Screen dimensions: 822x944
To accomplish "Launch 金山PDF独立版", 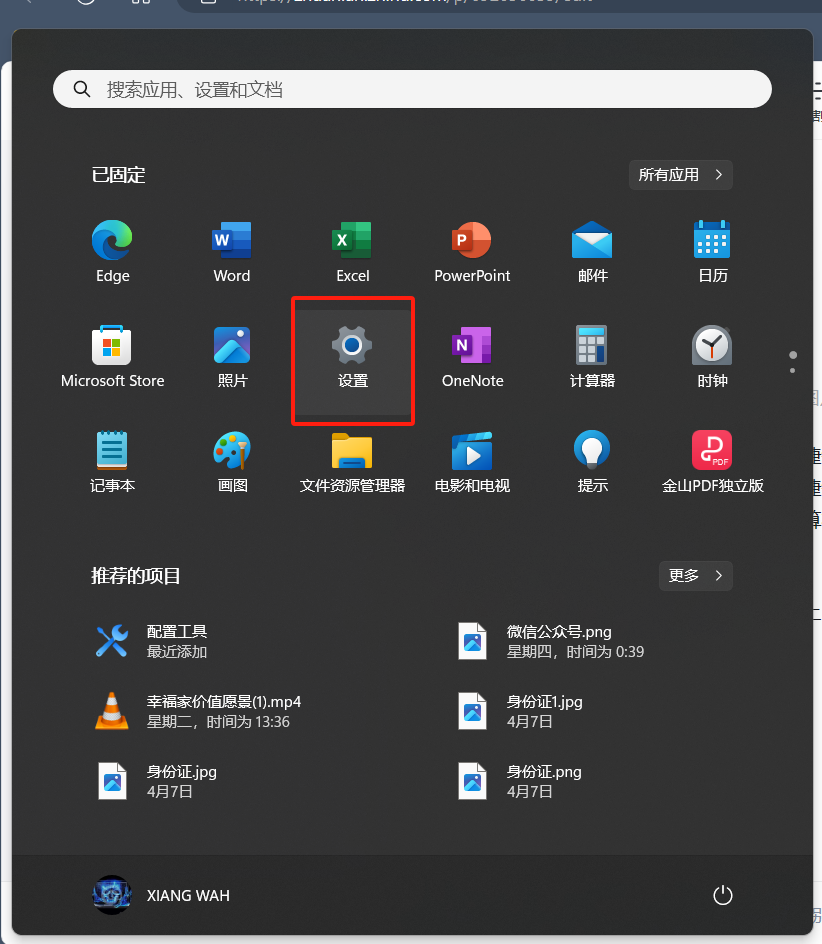I will [712, 462].
